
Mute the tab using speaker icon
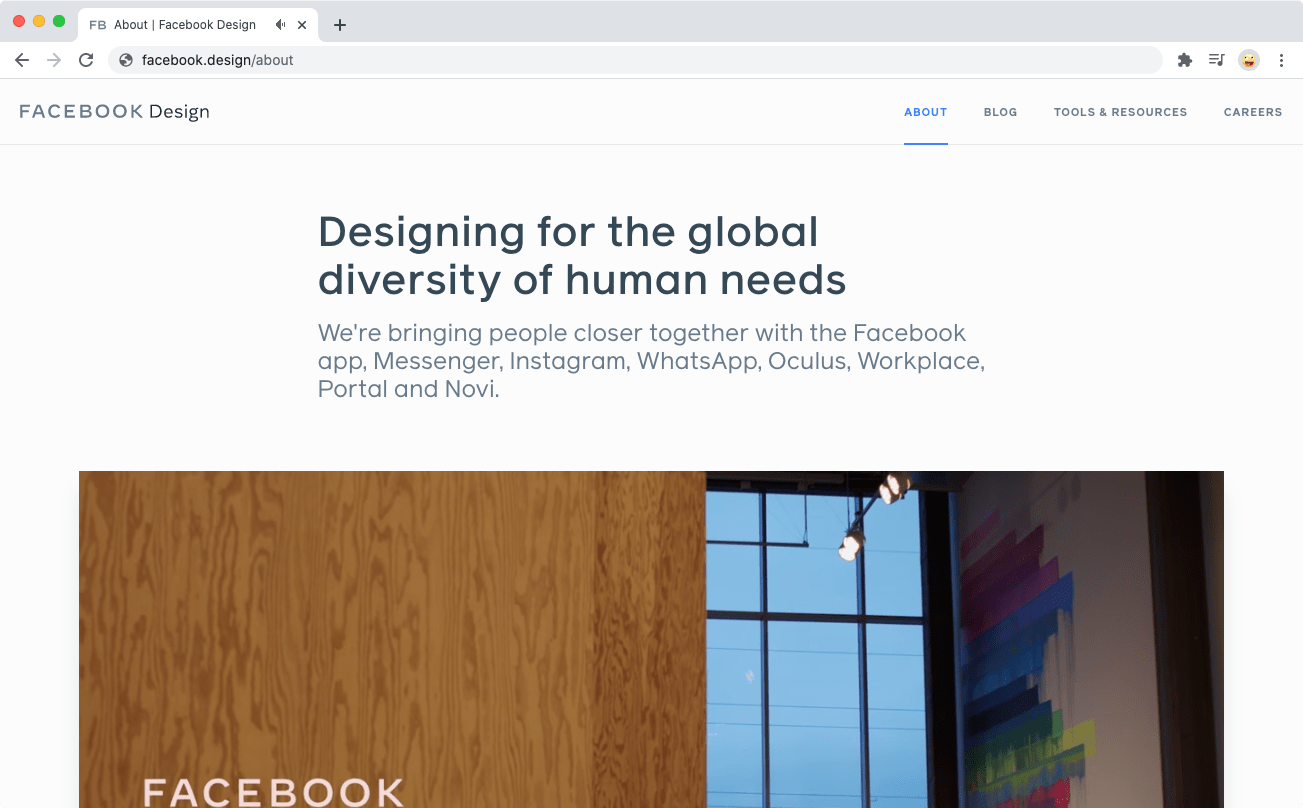coord(281,25)
